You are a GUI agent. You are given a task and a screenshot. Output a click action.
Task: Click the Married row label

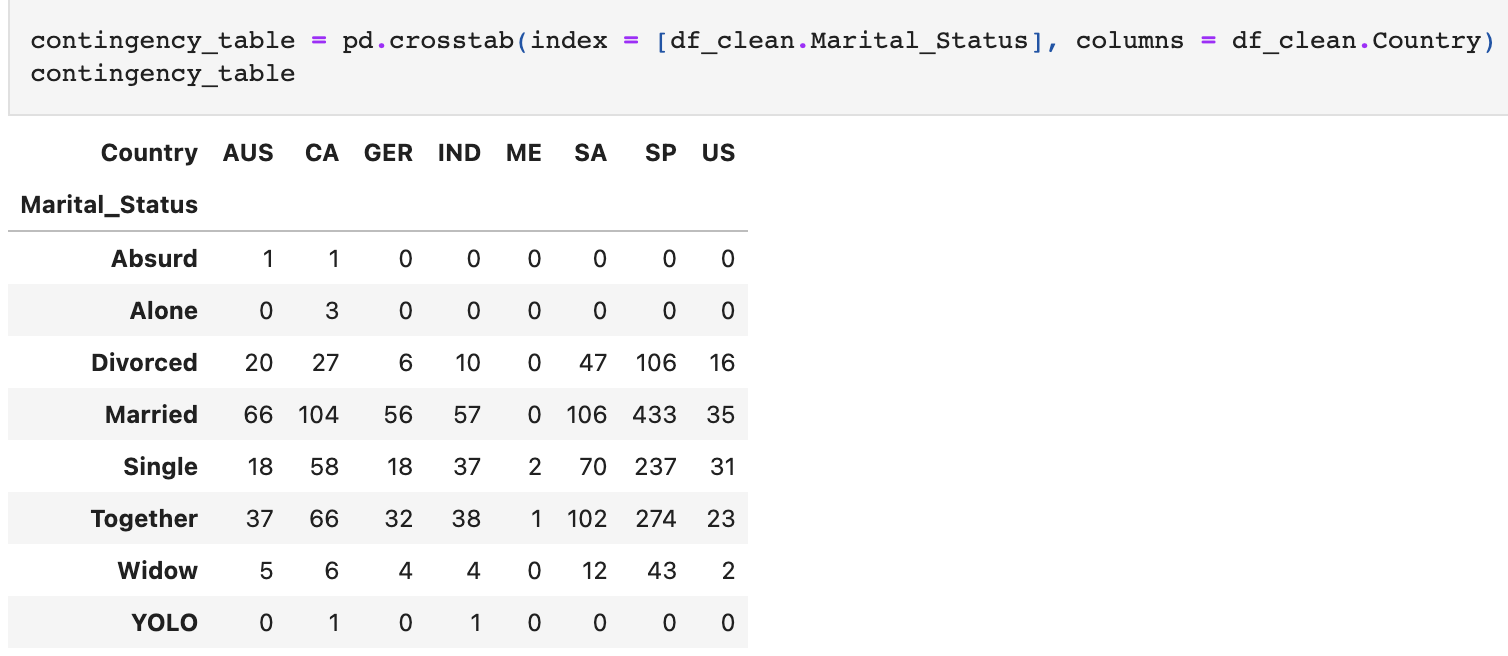(151, 415)
